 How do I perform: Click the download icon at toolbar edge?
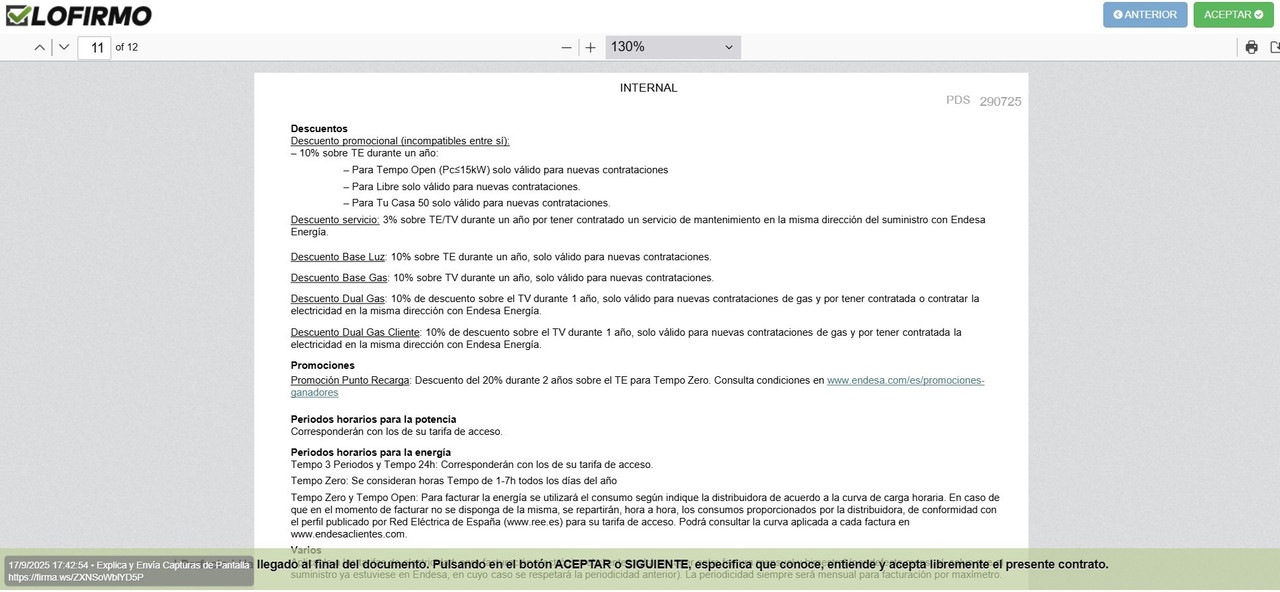coord(1275,47)
